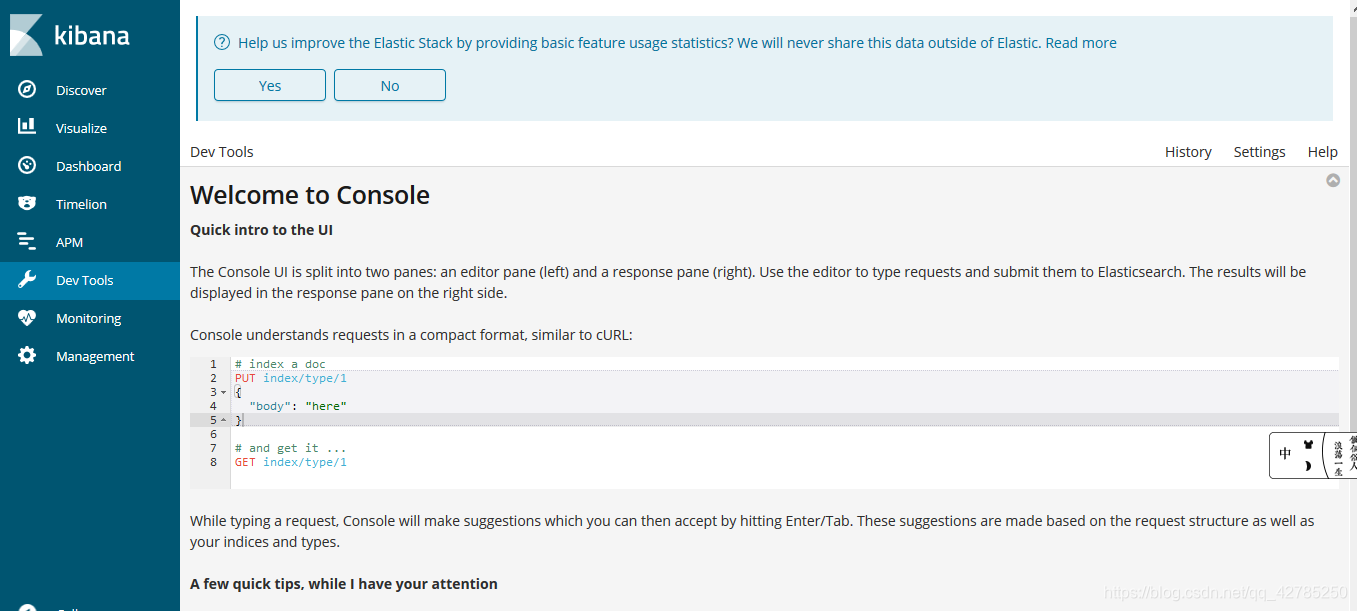
Task: Click the Welcome to Console heading
Action: (310, 195)
